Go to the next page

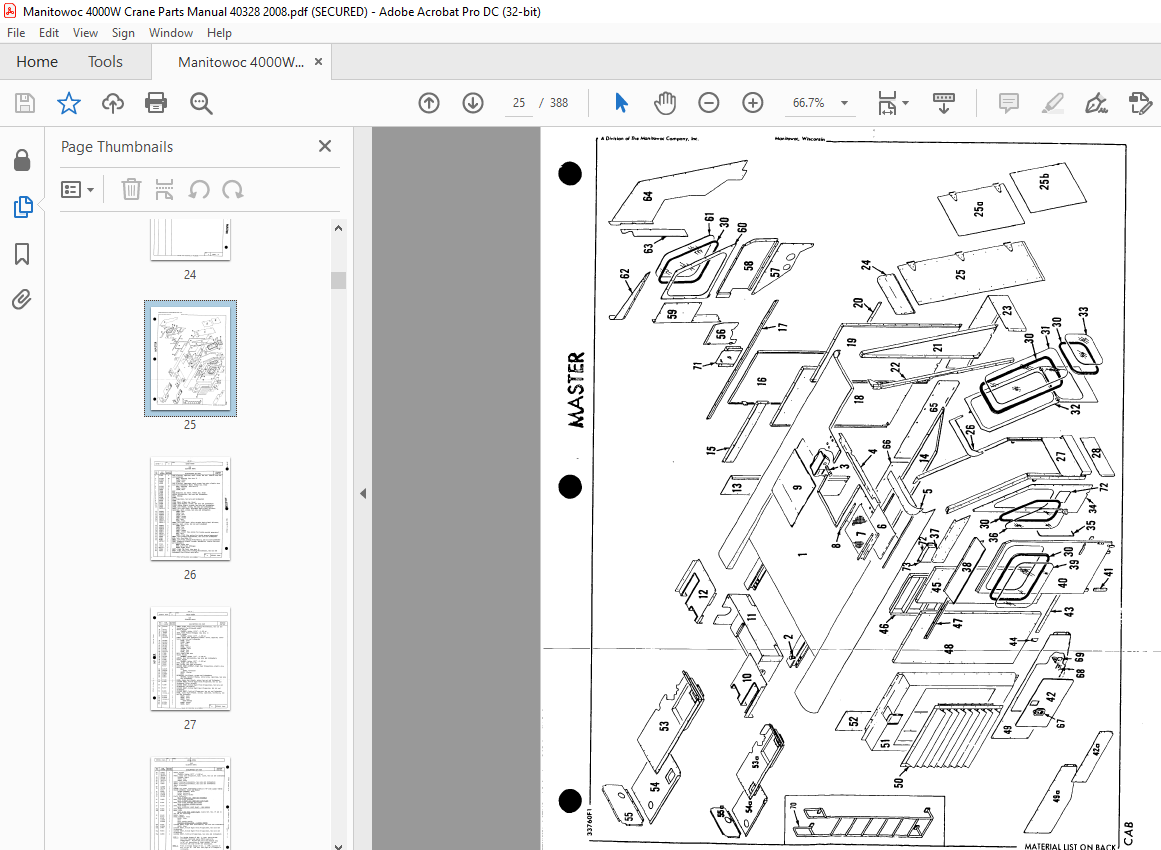(473, 103)
